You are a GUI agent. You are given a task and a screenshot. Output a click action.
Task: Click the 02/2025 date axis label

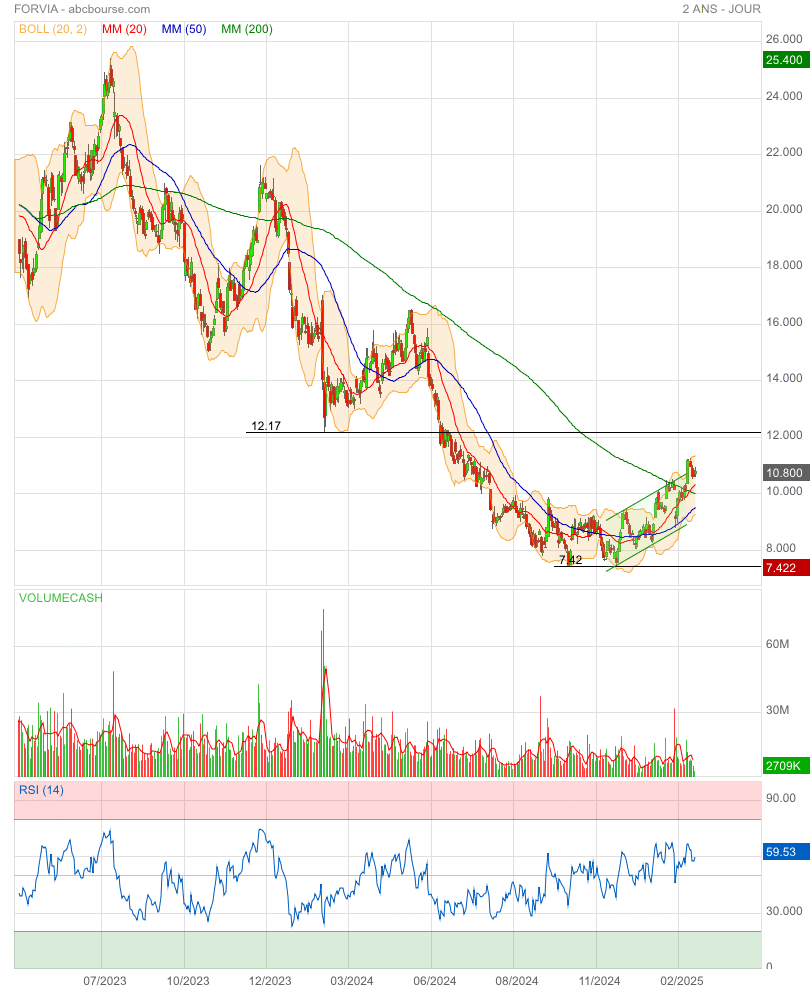682,981
